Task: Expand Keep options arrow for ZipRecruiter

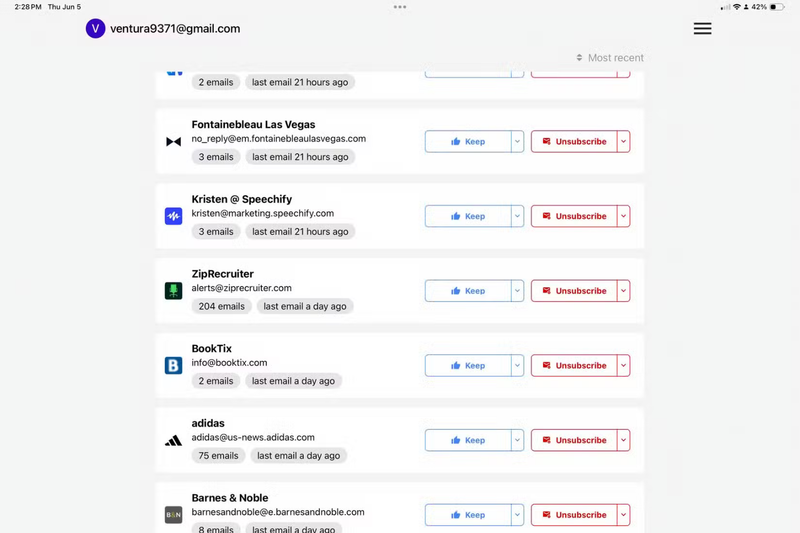Action: pyautogui.click(x=517, y=291)
